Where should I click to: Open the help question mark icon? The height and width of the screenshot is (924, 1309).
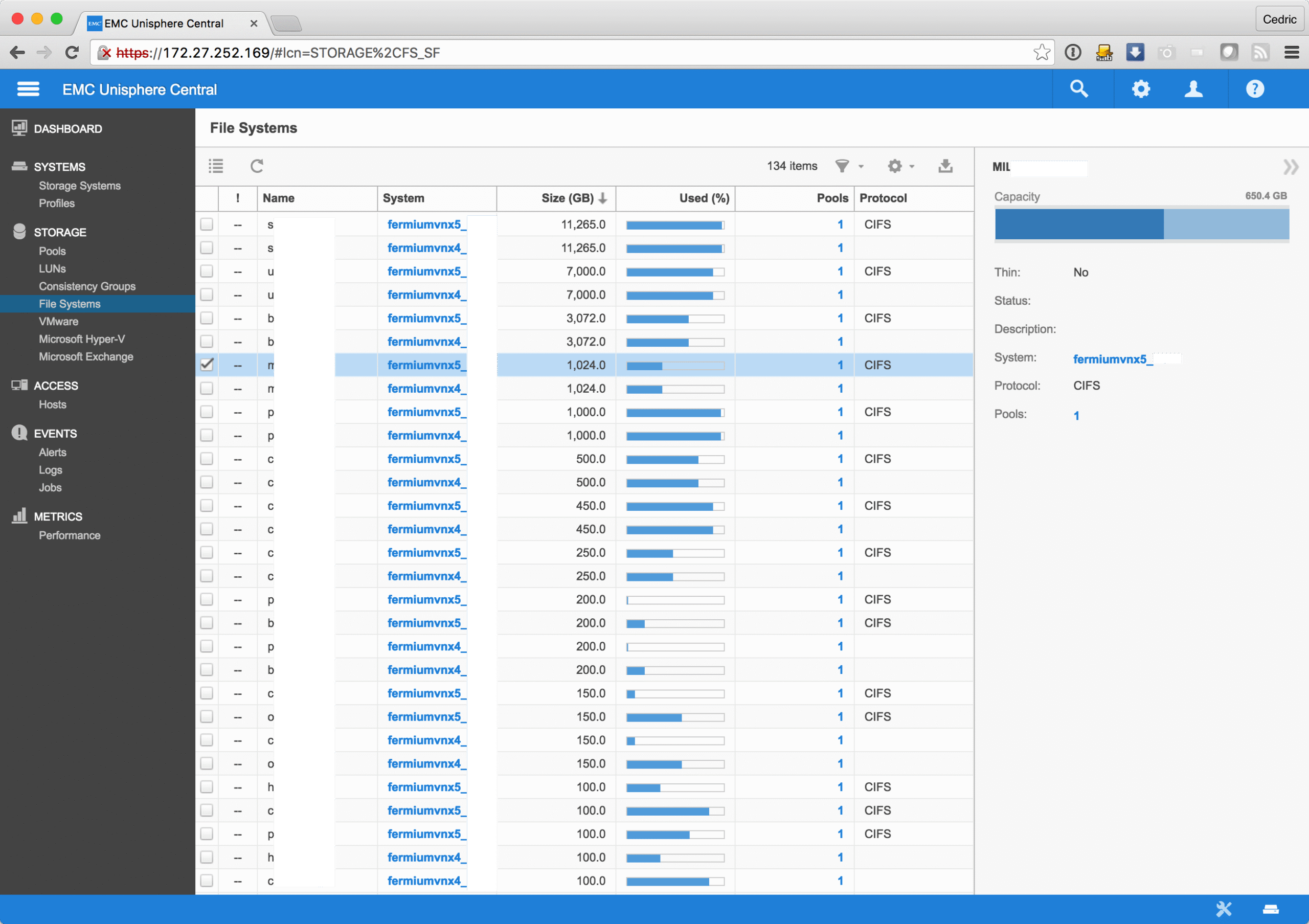1254,89
